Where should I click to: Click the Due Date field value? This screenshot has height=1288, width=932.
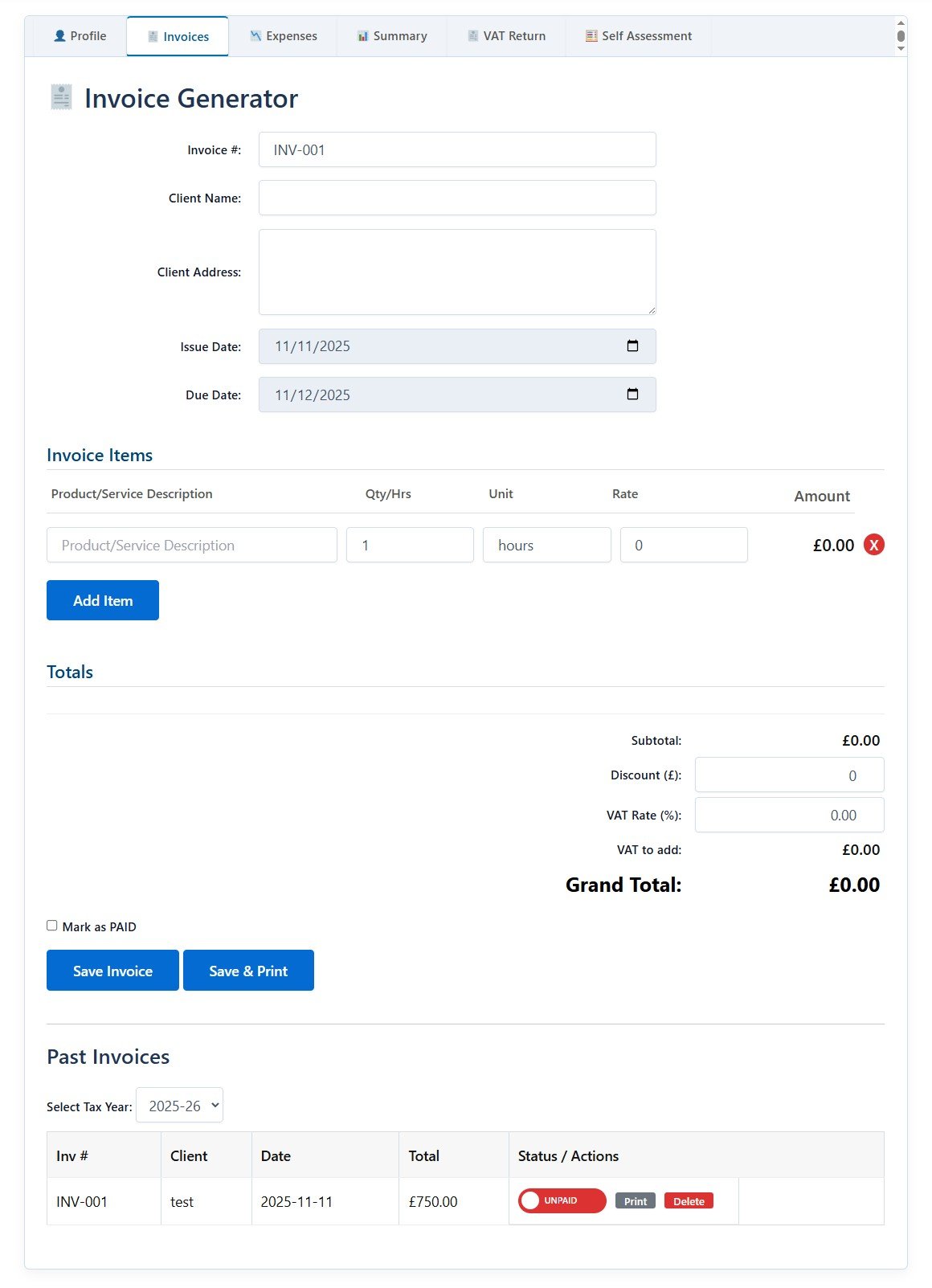(313, 395)
